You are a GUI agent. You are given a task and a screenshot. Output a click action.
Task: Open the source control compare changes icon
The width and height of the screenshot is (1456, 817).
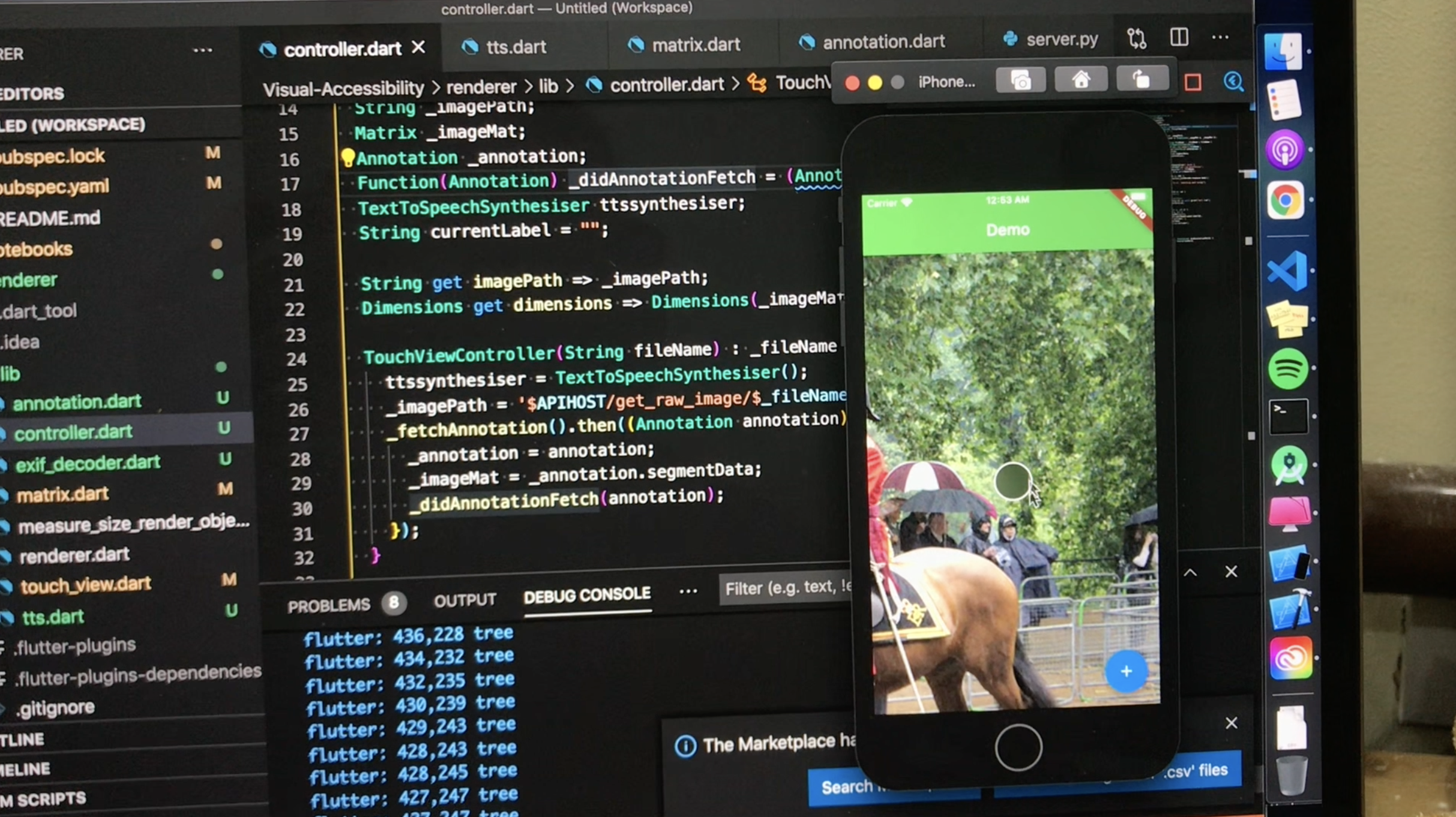click(1136, 39)
